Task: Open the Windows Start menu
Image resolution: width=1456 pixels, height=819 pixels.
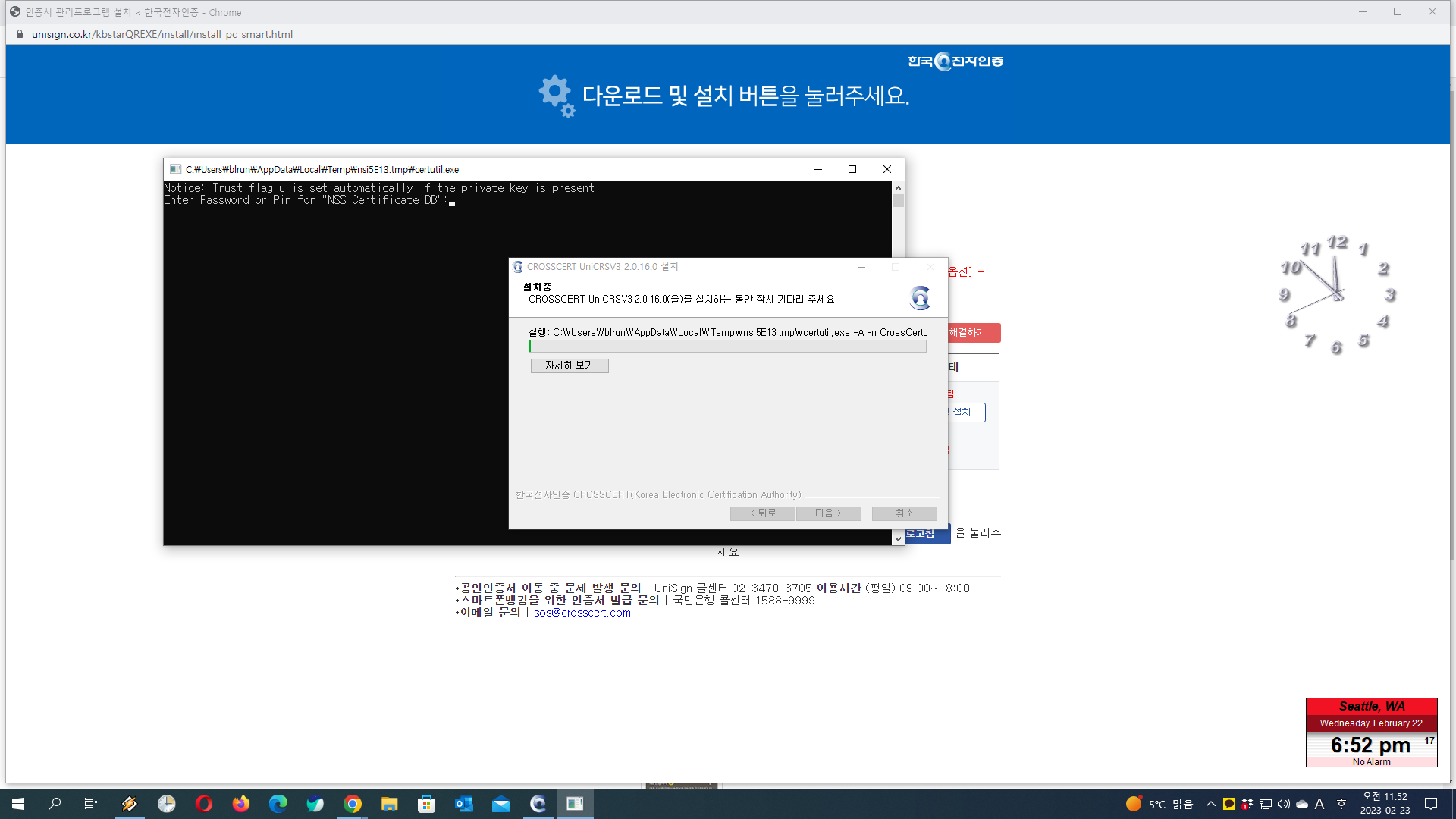Action: [18, 804]
